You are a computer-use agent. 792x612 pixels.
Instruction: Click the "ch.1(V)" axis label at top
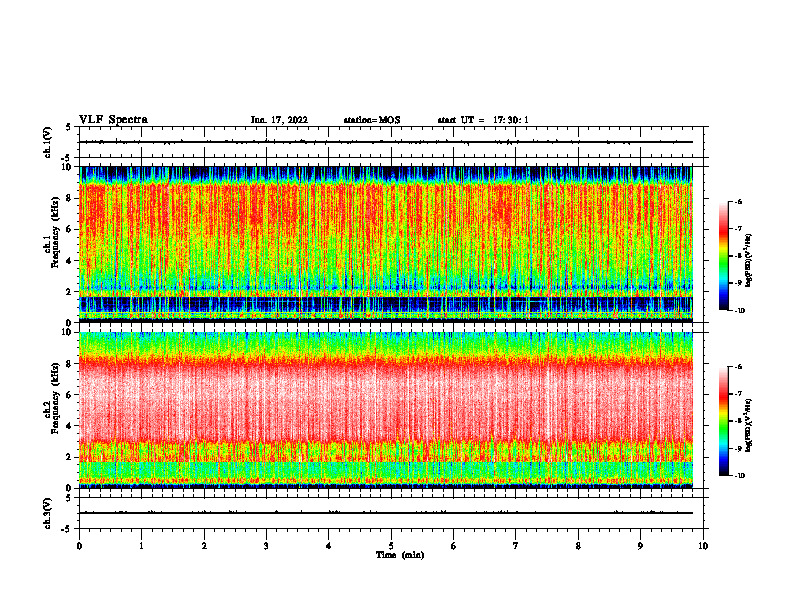tap(48, 142)
